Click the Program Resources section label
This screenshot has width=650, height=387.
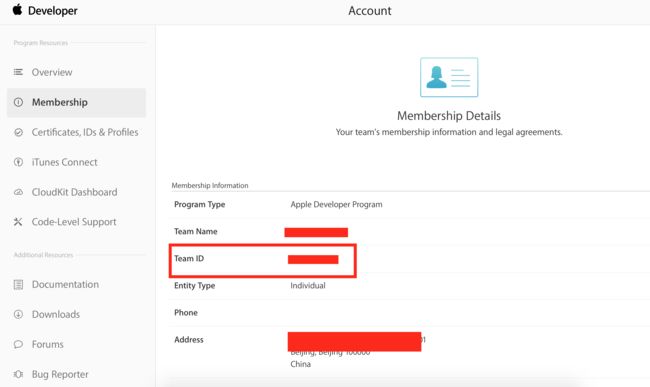point(41,43)
